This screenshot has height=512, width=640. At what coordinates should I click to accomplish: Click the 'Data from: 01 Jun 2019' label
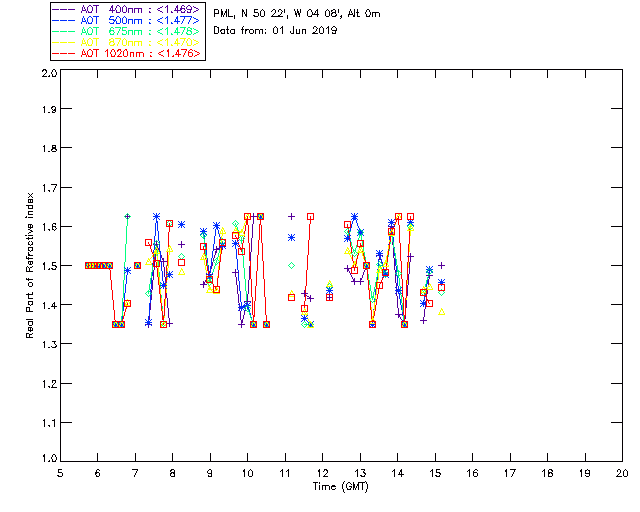click(x=275, y=30)
